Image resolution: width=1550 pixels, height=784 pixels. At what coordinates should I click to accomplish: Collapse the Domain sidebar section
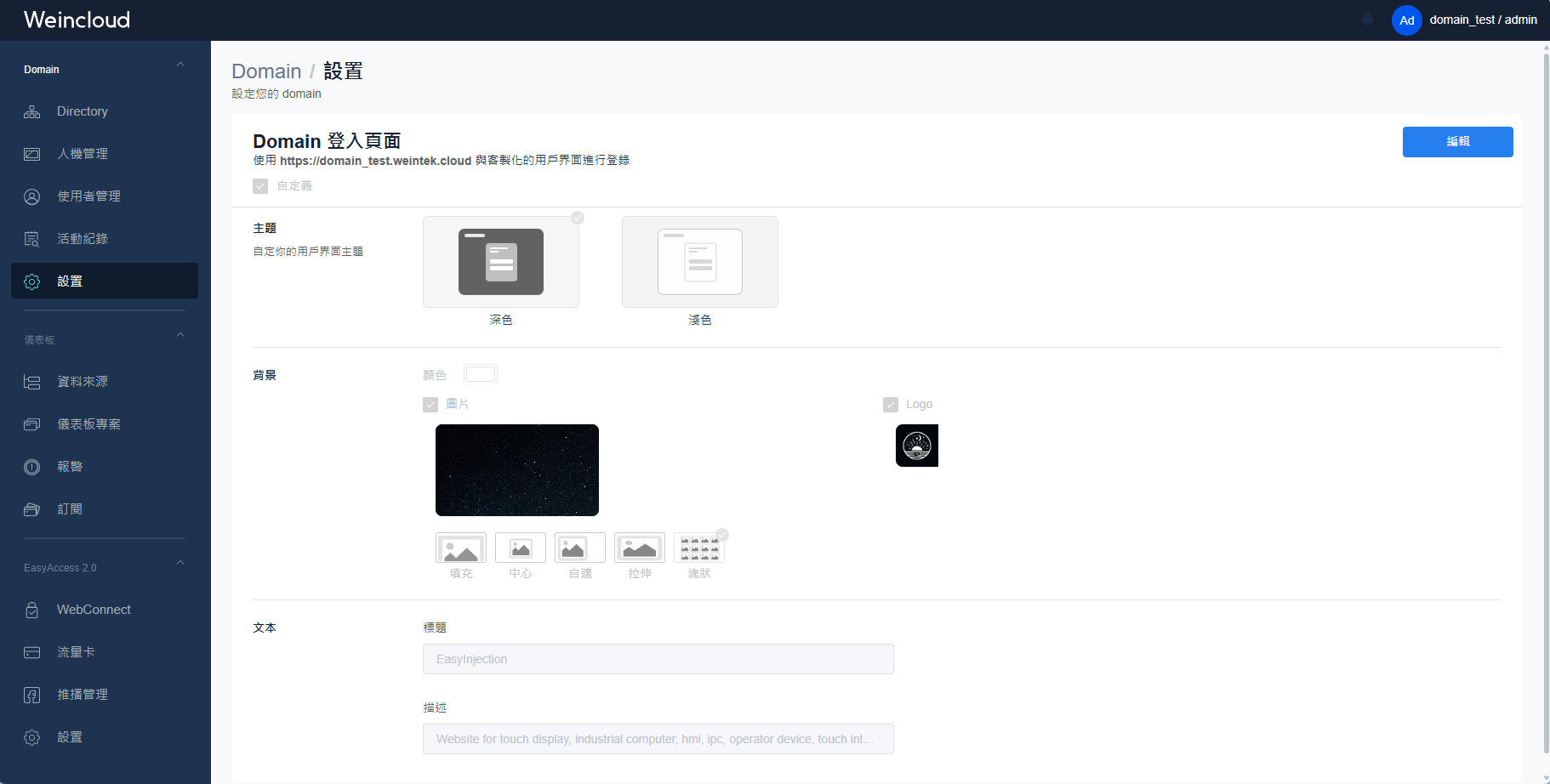[x=180, y=65]
